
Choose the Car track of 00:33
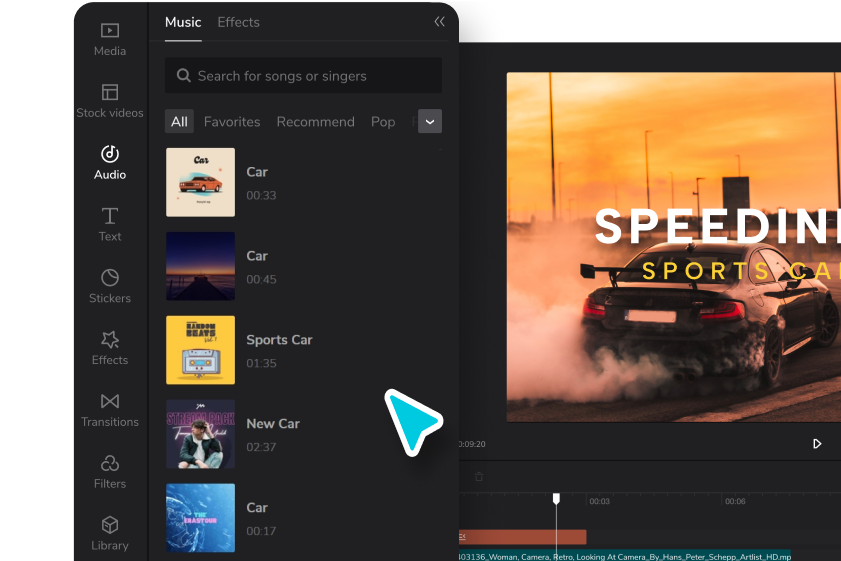(x=304, y=182)
